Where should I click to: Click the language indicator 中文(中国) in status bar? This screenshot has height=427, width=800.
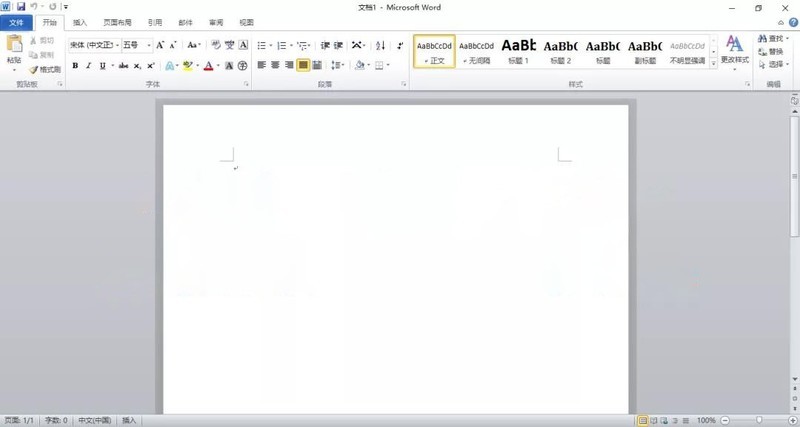tap(95, 420)
